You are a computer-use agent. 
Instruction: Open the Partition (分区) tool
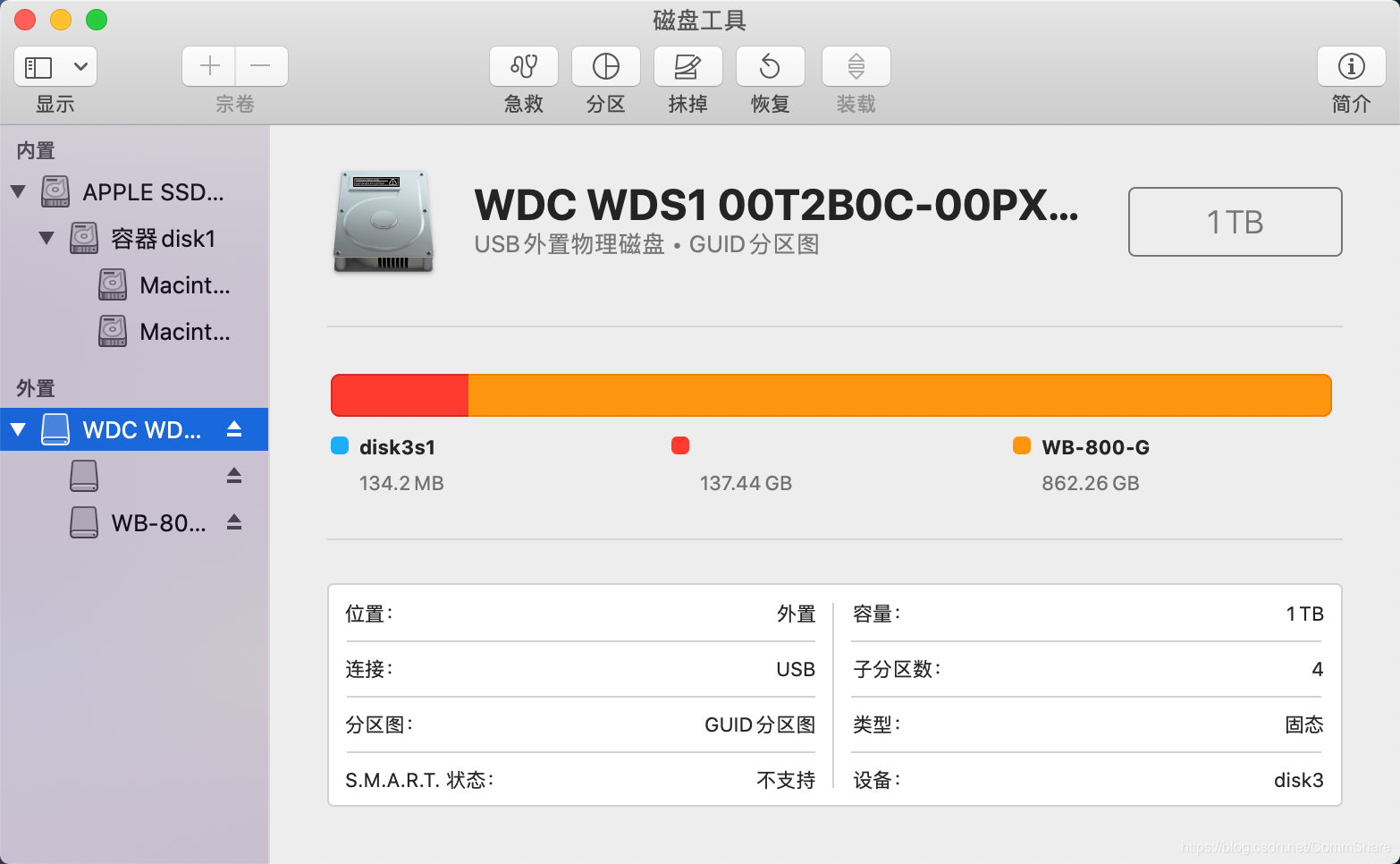click(x=606, y=66)
